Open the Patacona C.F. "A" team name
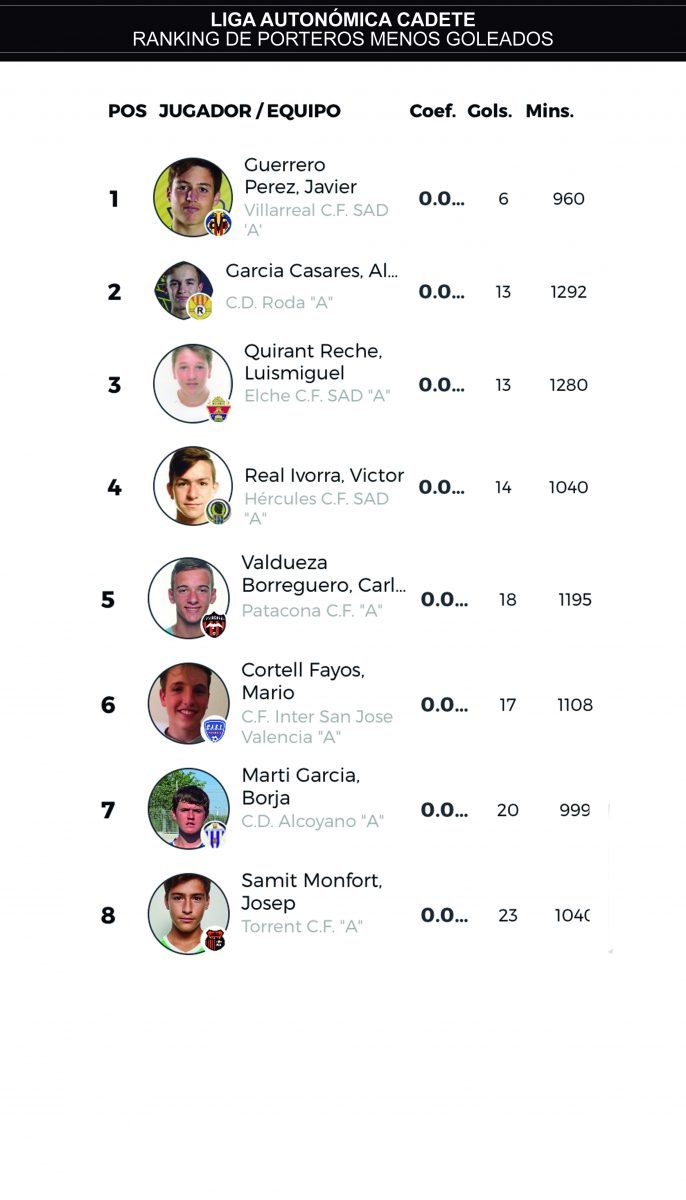This screenshot has width=686, height=1200. coord(312,610)
